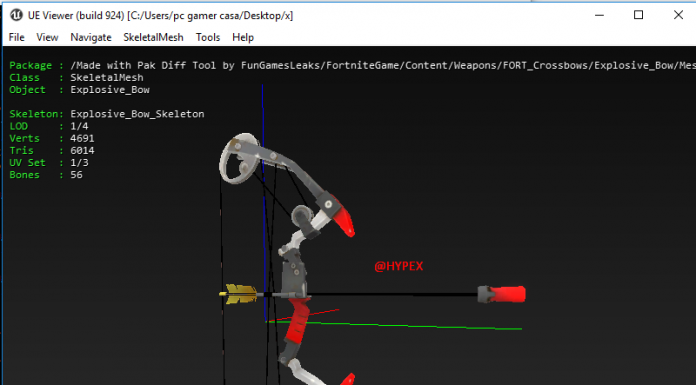
Task: Click the bow's upper cam wheel
Action: tap(238, 158)
